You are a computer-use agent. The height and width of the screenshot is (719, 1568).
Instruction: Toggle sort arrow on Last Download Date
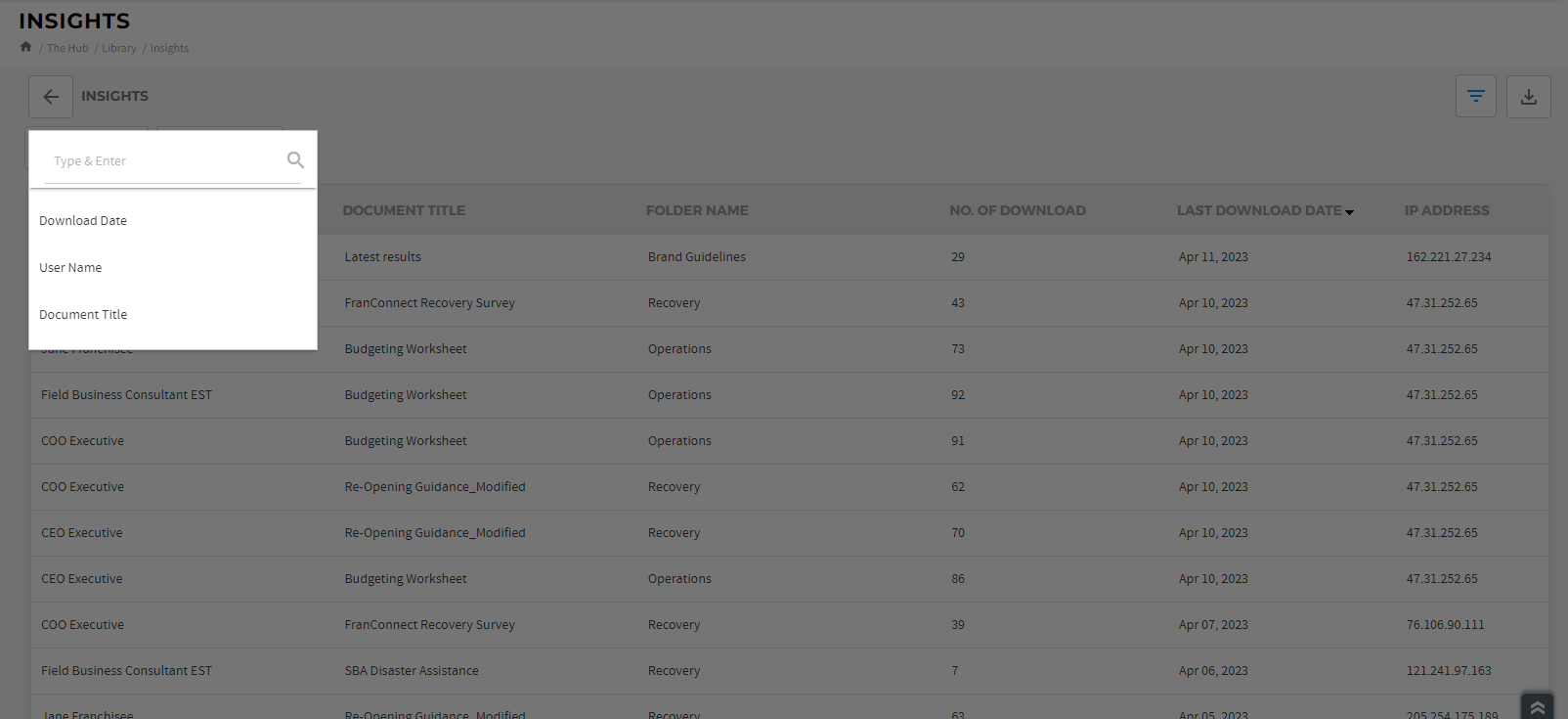[1349, 211]
